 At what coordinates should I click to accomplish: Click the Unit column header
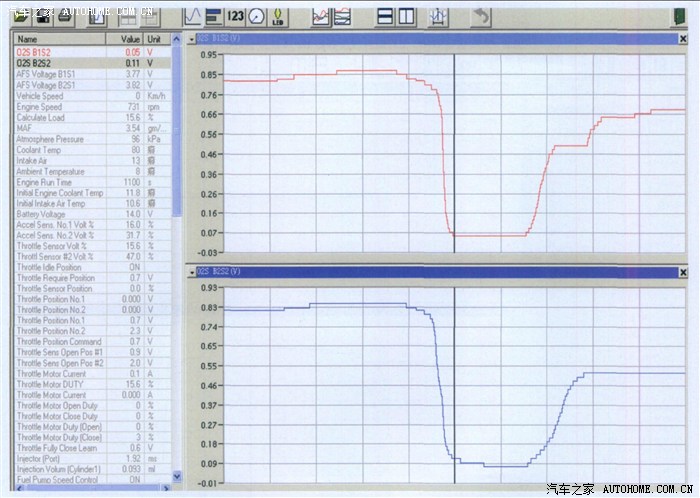pos(155,39)
